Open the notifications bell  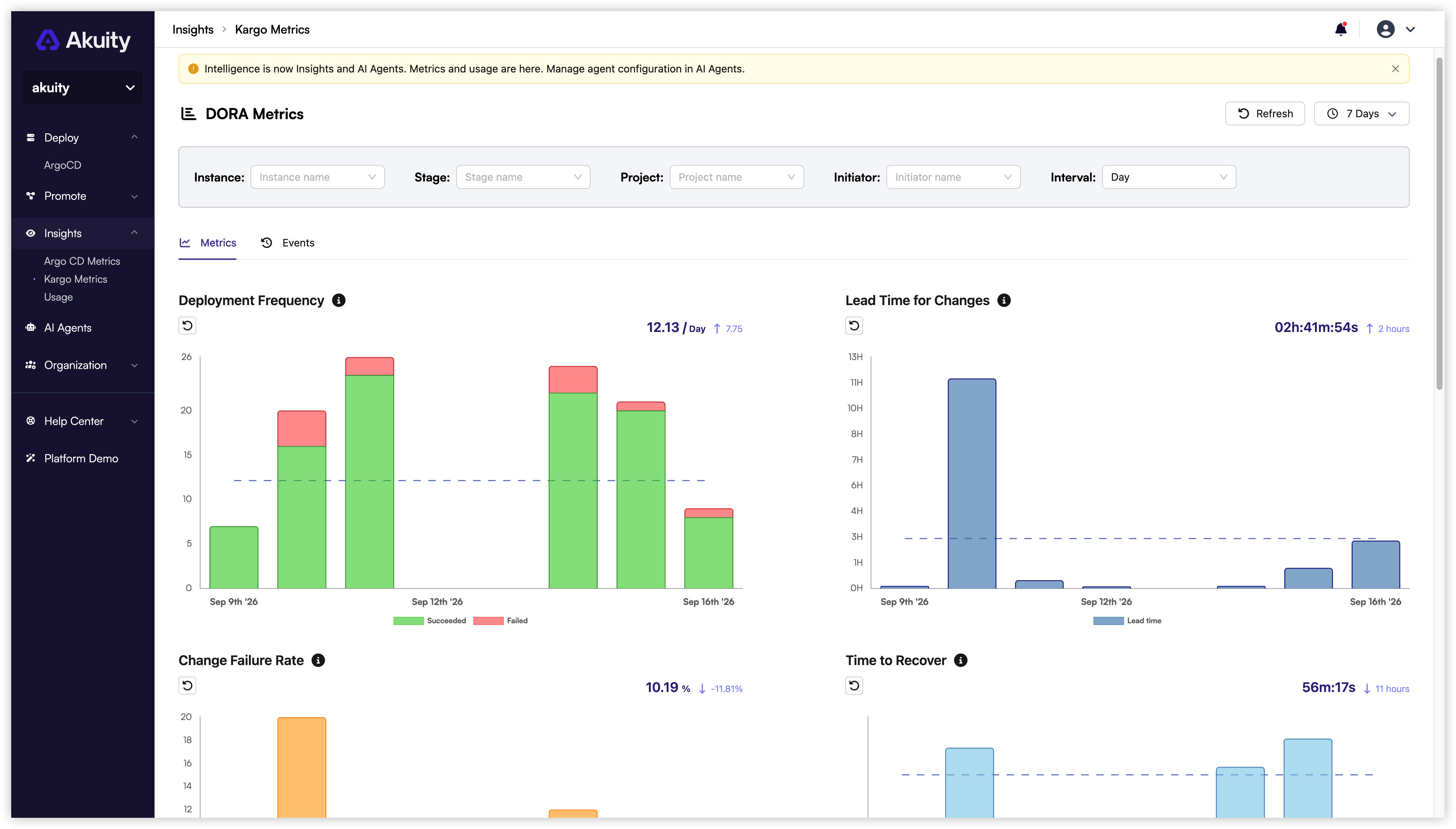pyautogui.click(x=1341, y=29)
